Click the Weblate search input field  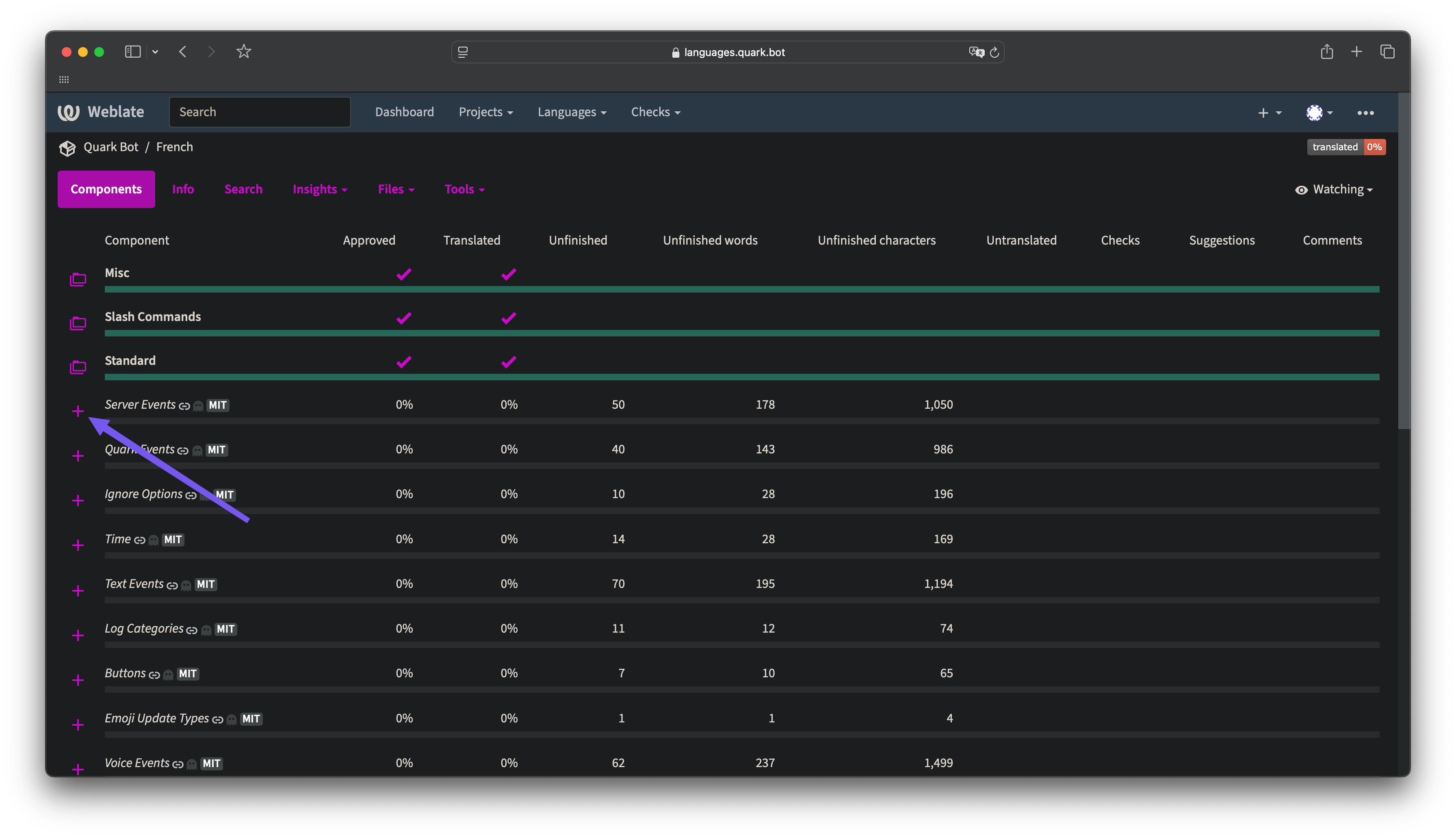coord(260,112)
